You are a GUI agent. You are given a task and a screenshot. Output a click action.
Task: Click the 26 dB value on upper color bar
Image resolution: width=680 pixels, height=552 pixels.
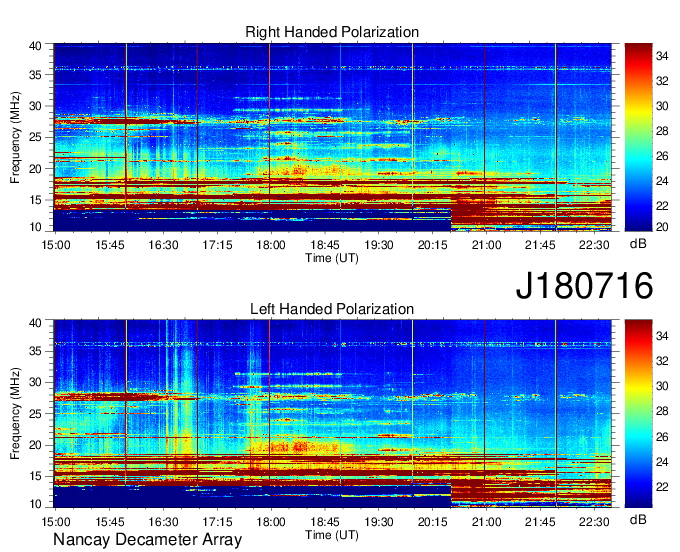pyautogui.click(x=662, y=156)
